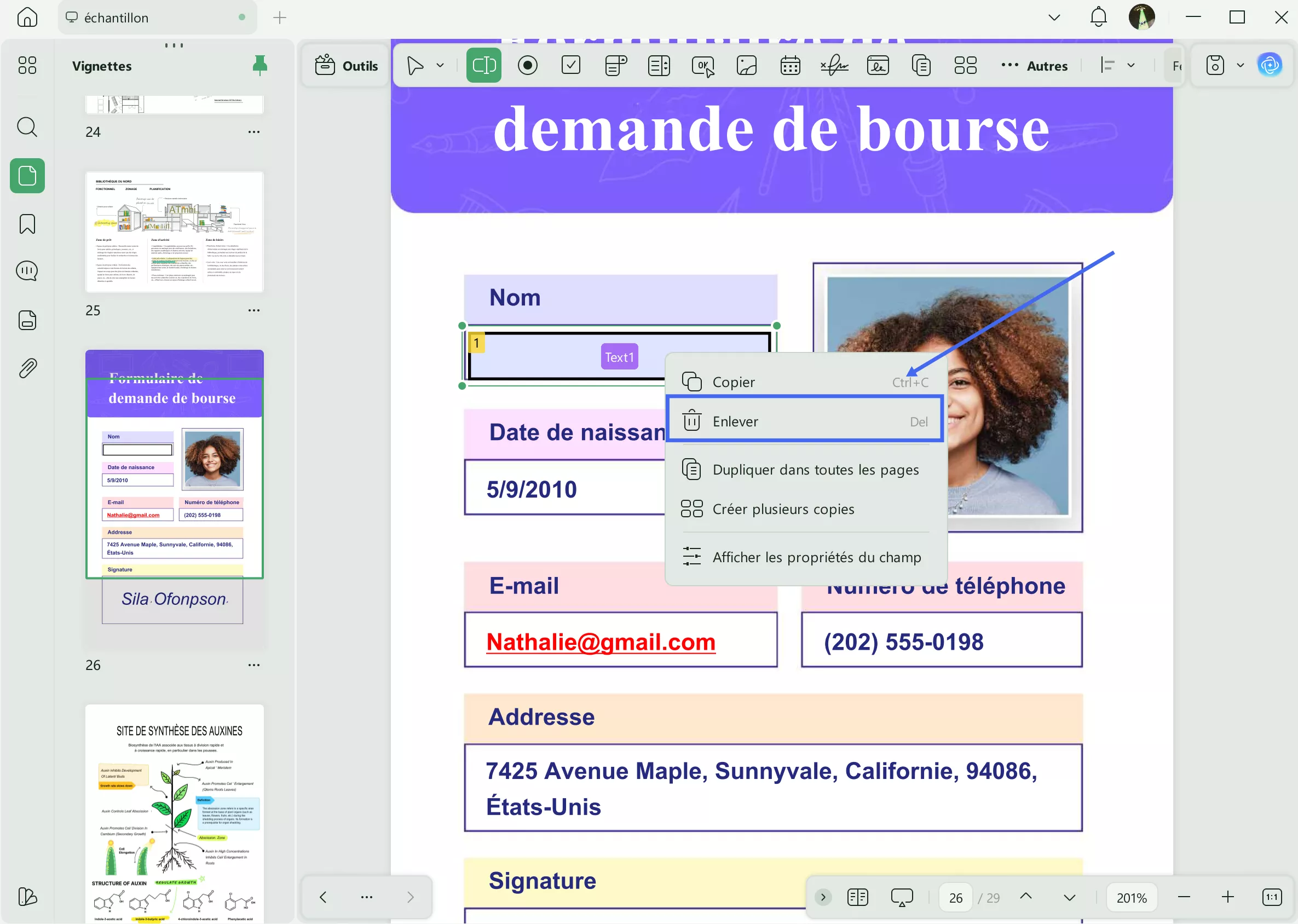This screenshot has width=1298, height=924.
Task: Select the text field tool (currently active)
Action: pos(483,66)
